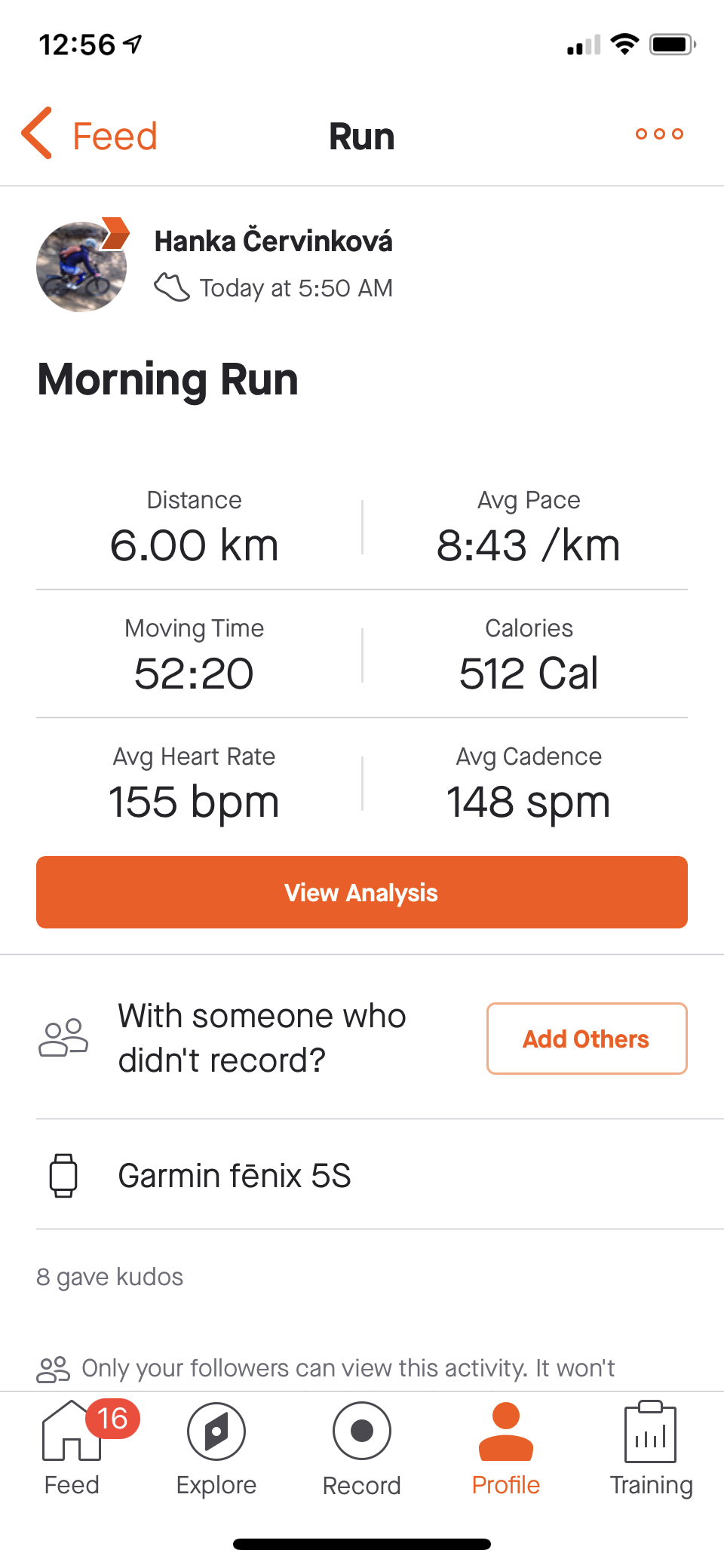Tap the Garmin watch device icon

click(x=63, y=1175)
